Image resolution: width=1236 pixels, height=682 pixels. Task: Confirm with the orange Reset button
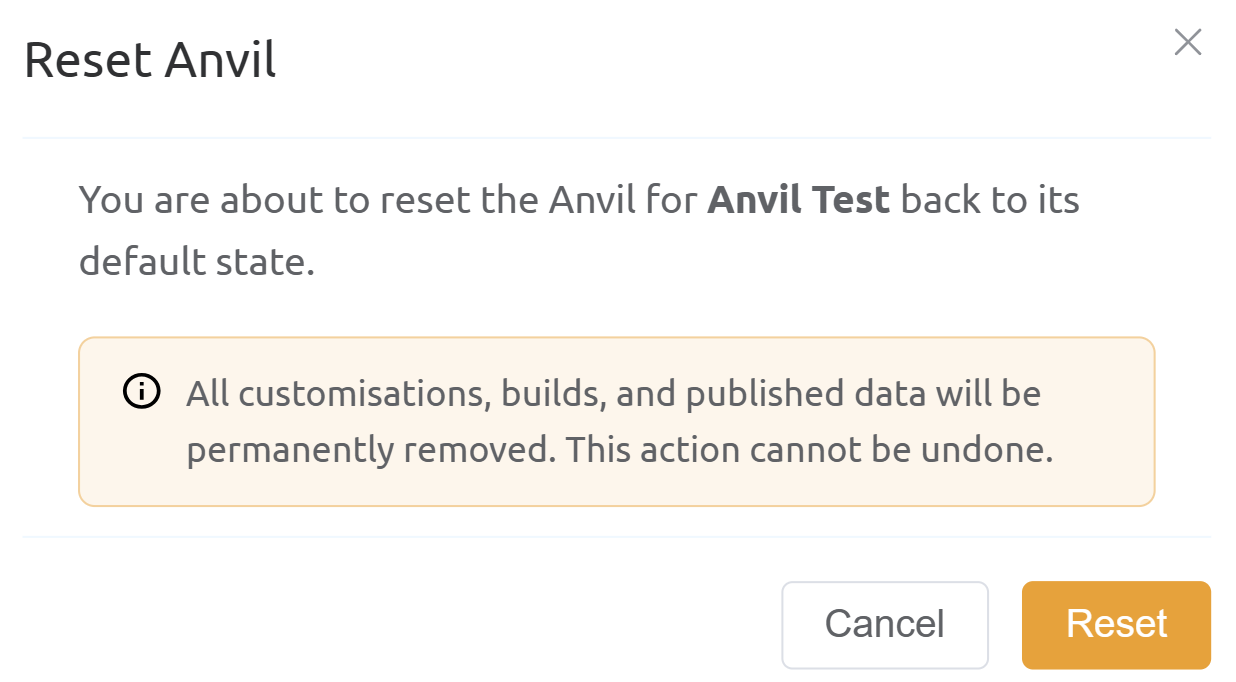click(1116, 624)
